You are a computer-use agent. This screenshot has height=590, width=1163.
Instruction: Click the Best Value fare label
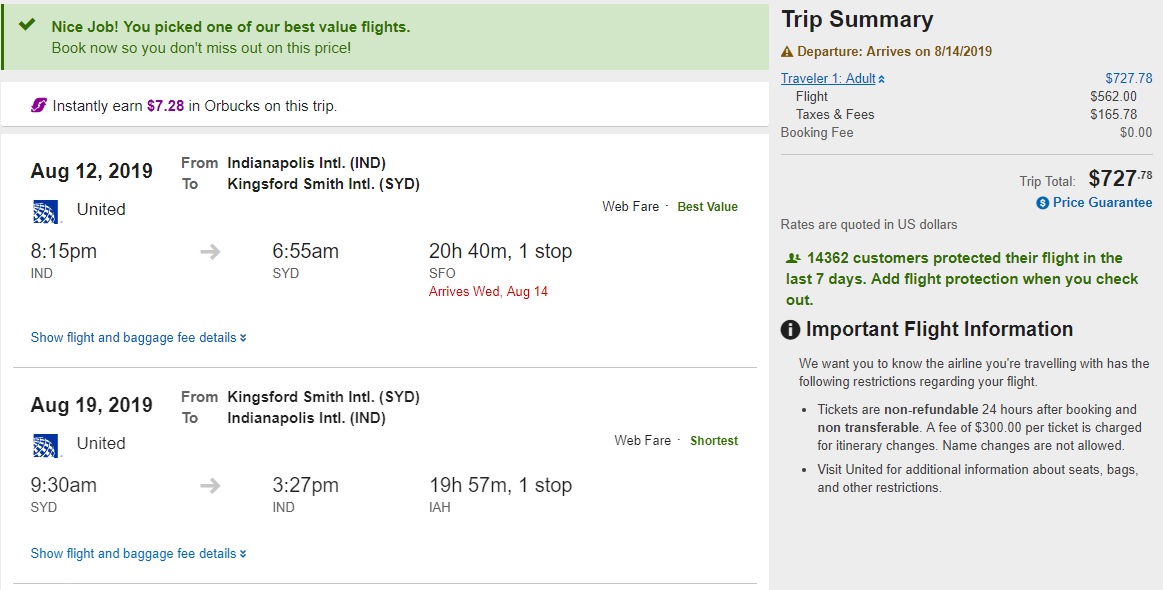(x=707, y=207)
